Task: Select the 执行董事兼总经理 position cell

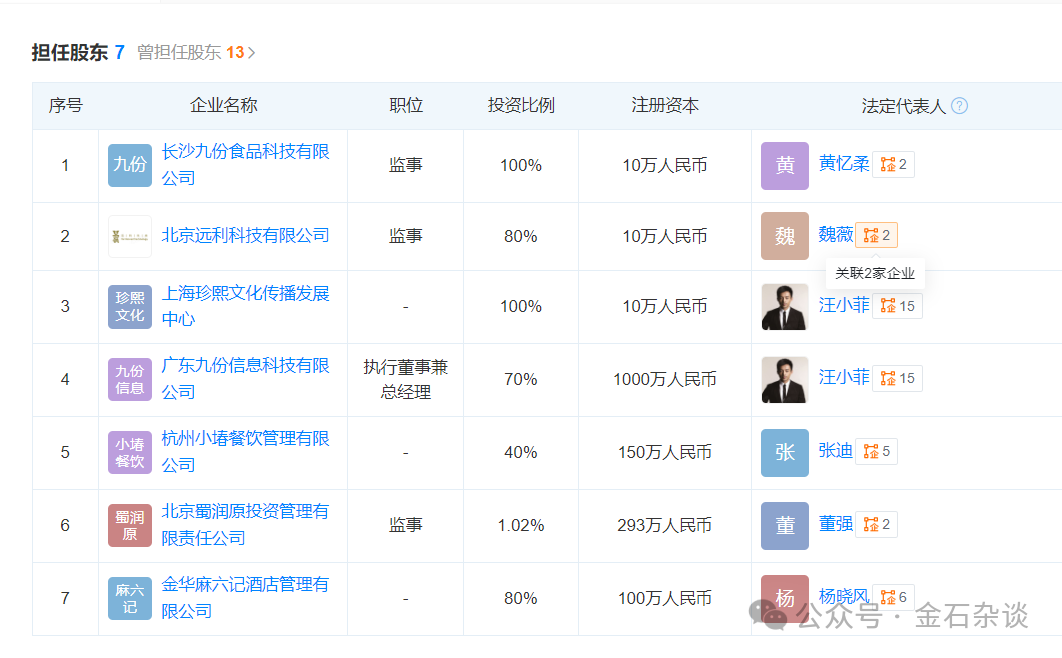Action: 406,380
